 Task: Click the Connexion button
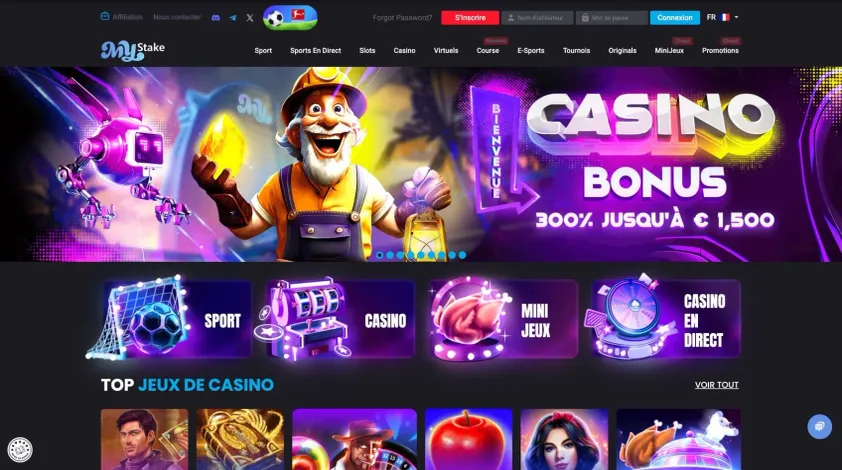[x=674, y=18]
